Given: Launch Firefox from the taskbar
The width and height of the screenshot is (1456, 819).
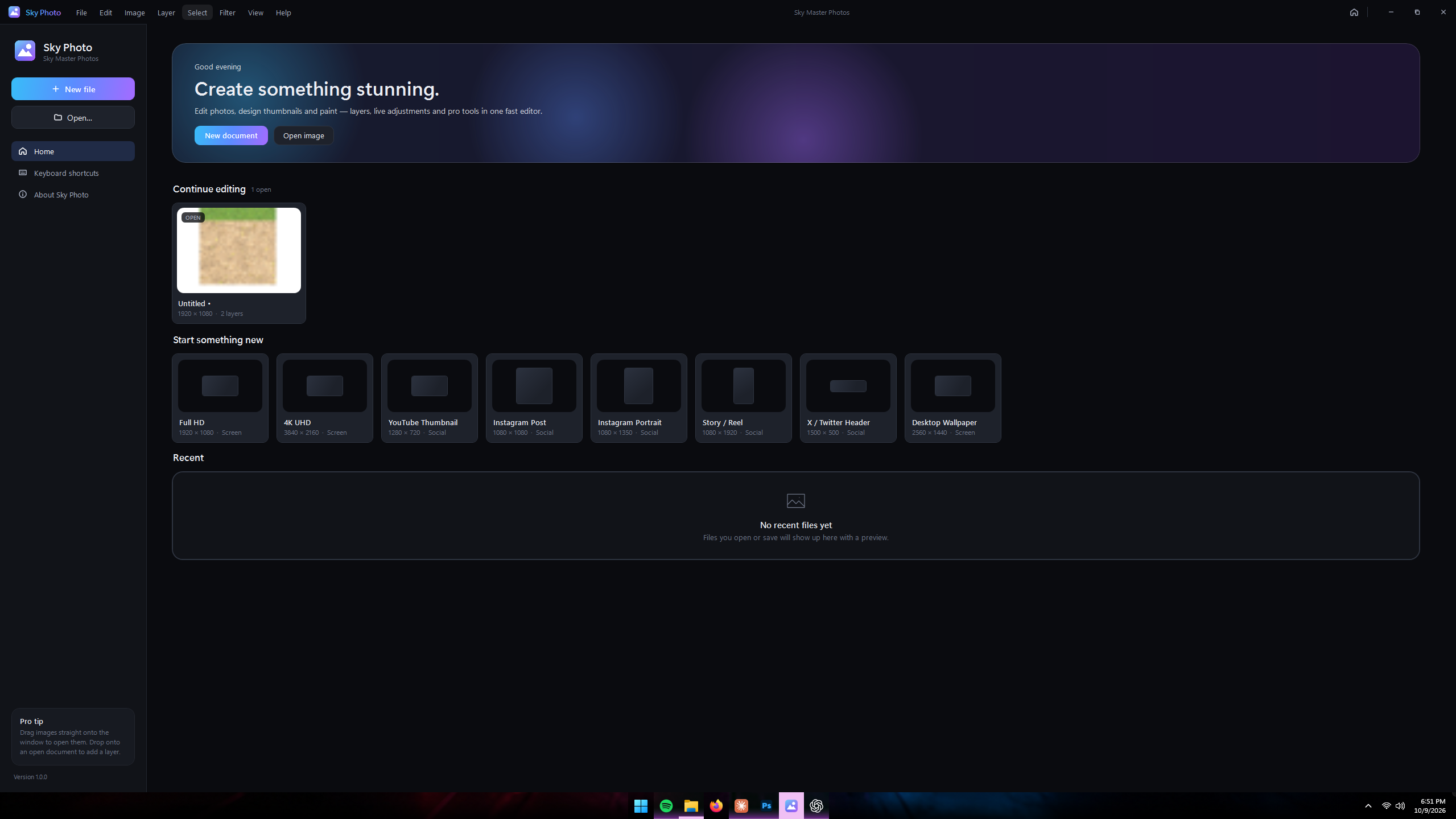Looking at the screenshot, I should 716,805.
